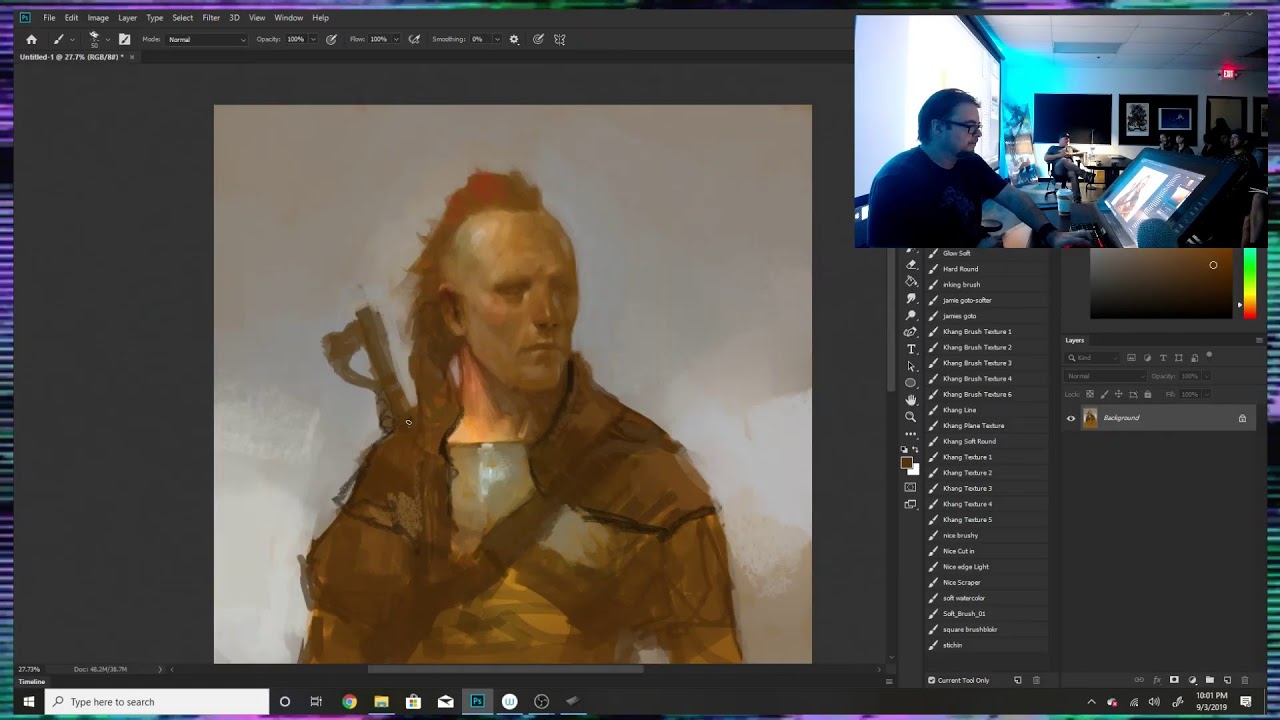Select the Pen tool
The image size is (1280, 720).
tap(911, 332)
